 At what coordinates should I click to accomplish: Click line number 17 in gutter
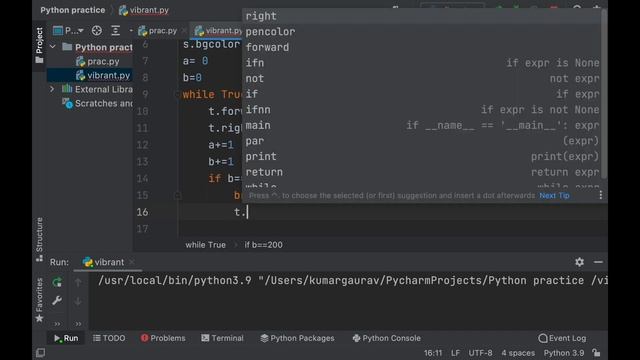[142, 229]
